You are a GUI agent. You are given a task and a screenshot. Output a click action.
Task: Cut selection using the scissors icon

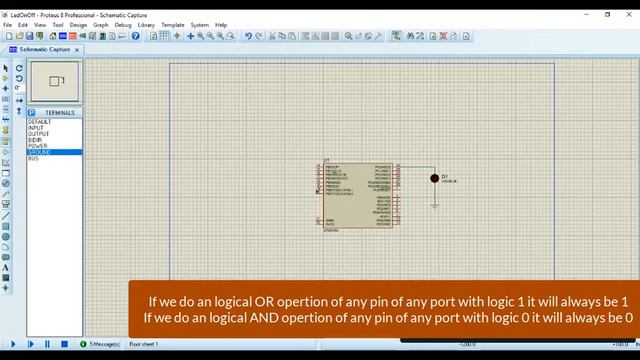(272, 36)
